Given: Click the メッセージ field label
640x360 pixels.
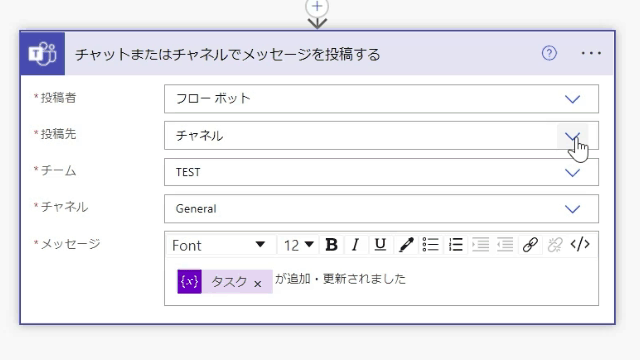Looking at the screenshot, I should (70, 244).
